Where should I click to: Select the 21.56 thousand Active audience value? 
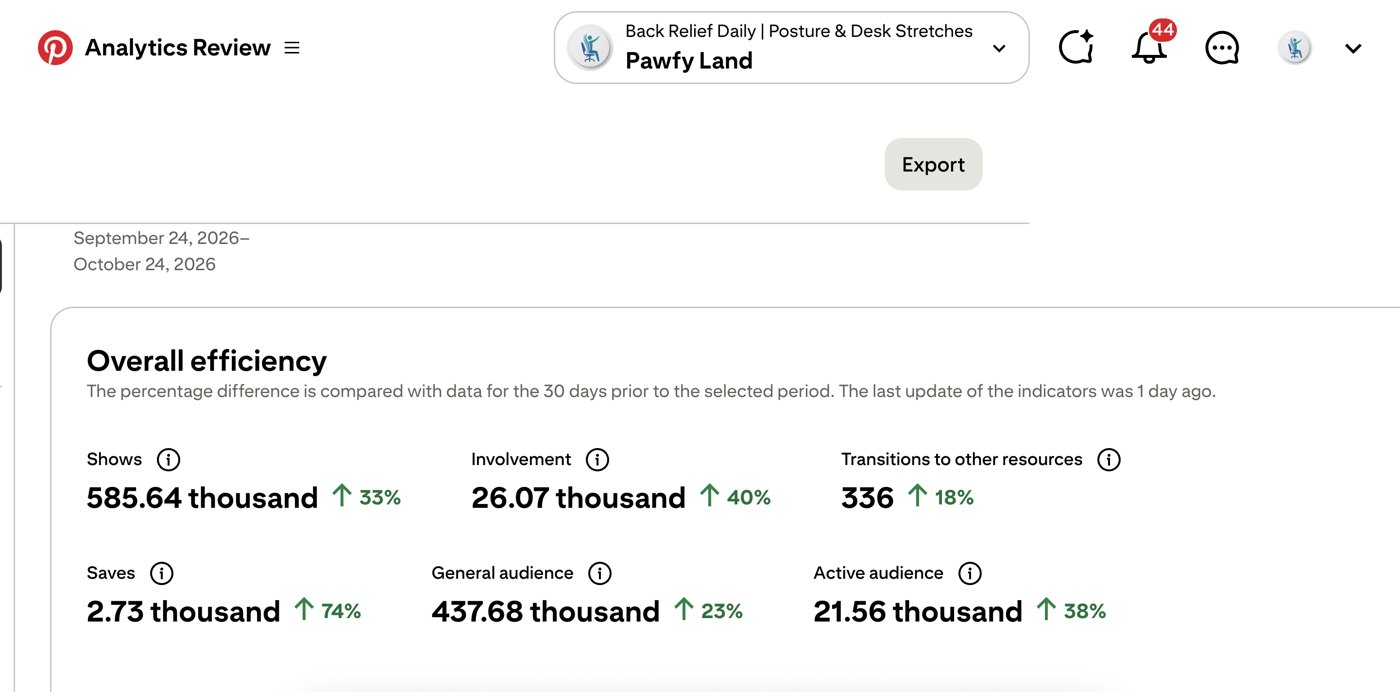pyautogui.click(x=918, y=612)
